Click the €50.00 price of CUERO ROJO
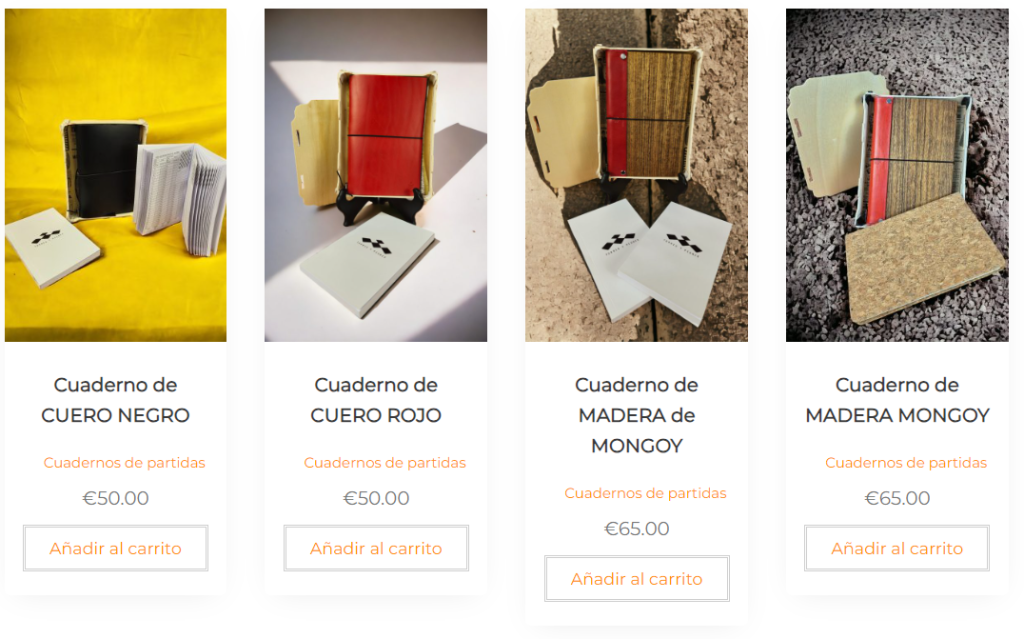Image resolution: width=1024 pixels, height=639 pixels. (376, 498)
